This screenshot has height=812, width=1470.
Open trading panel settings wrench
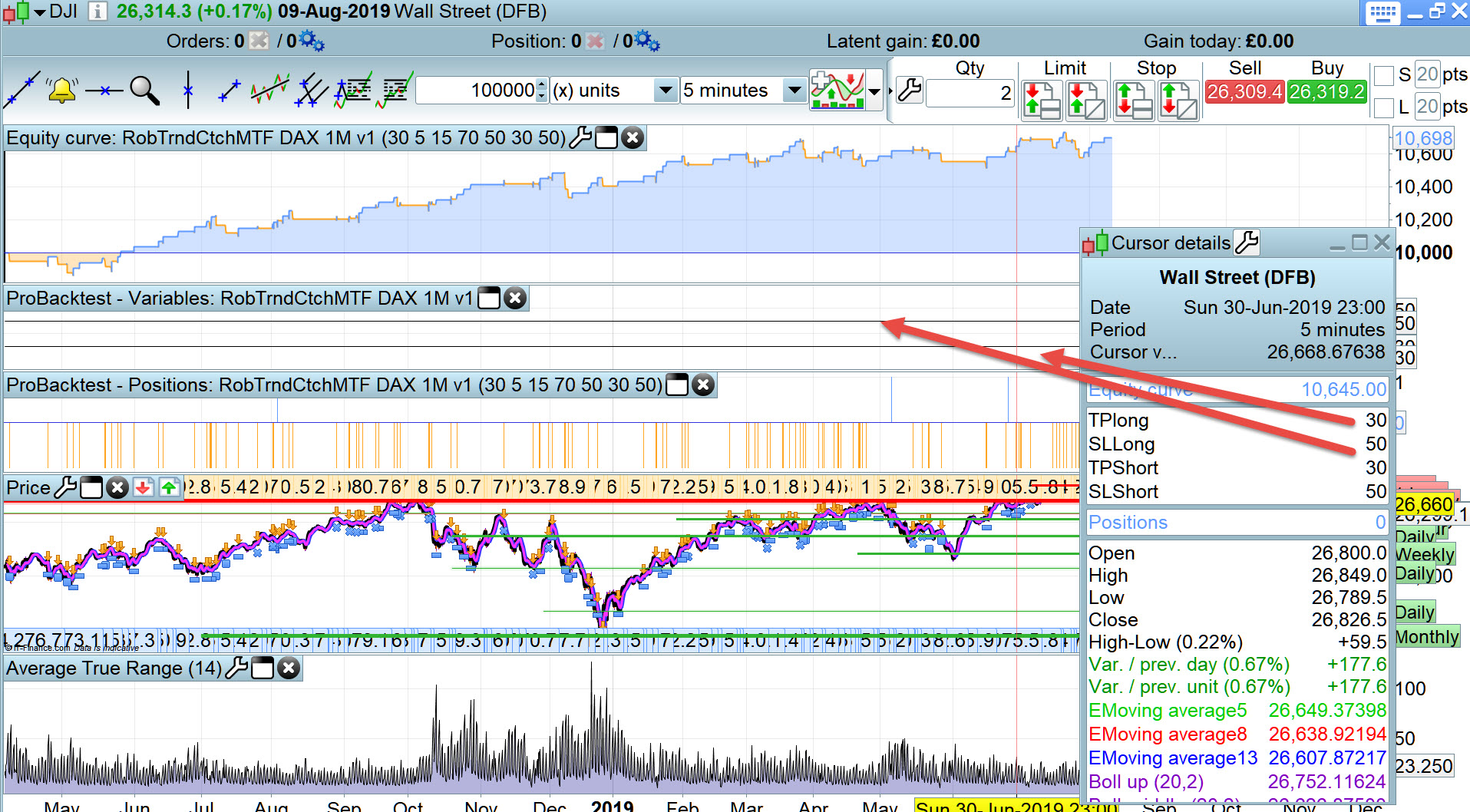click(910, 91)
